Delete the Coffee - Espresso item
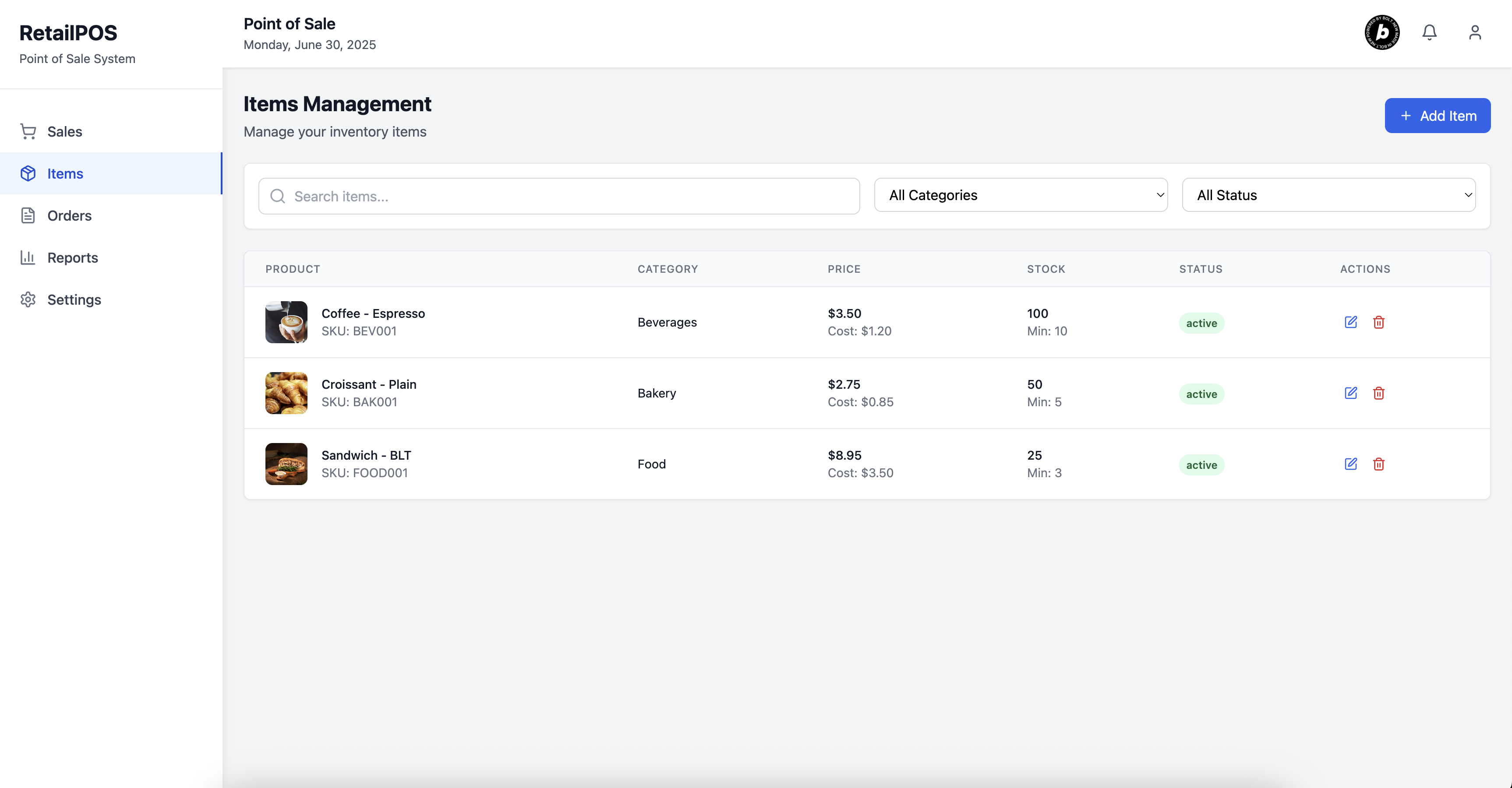The width and height of the screenshot is (1512, 788). pos(1379,322)
